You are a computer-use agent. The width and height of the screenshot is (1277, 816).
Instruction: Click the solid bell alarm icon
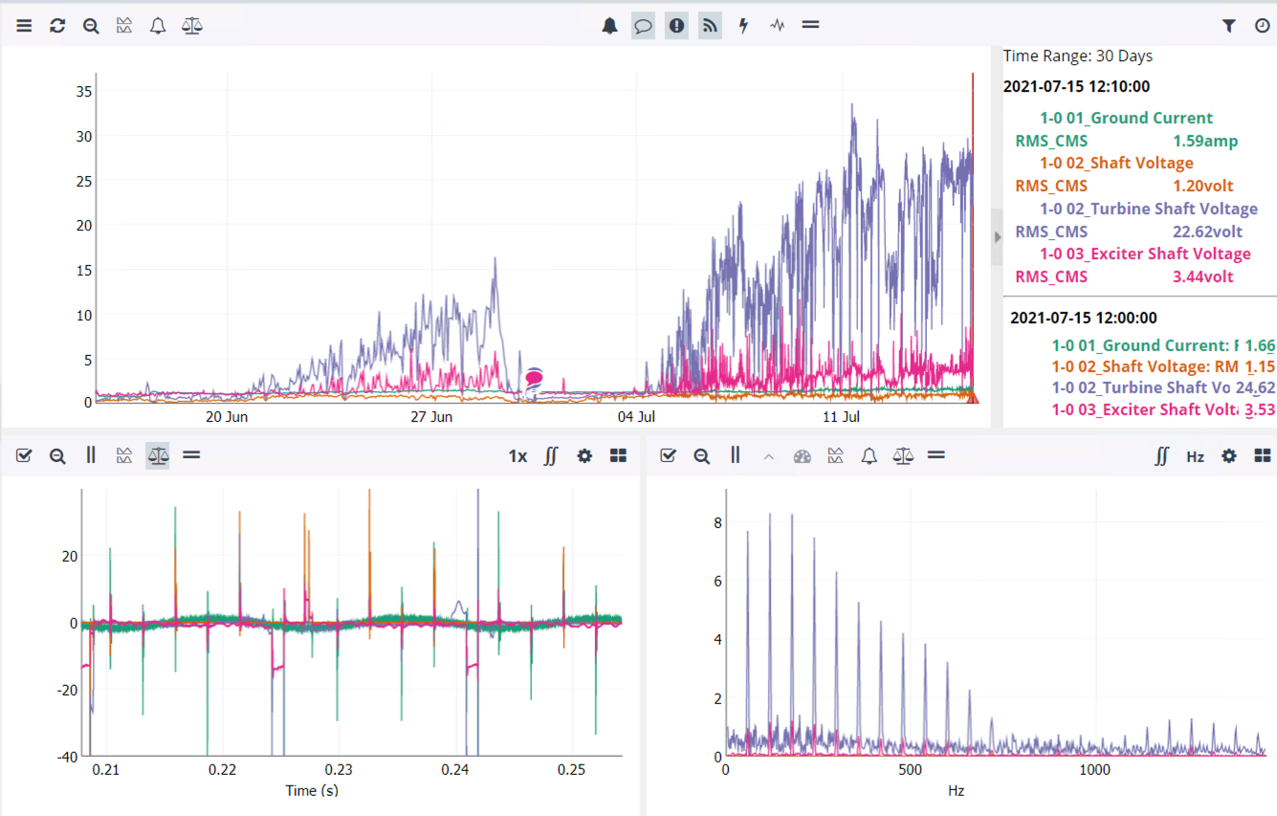click(610, 26)
